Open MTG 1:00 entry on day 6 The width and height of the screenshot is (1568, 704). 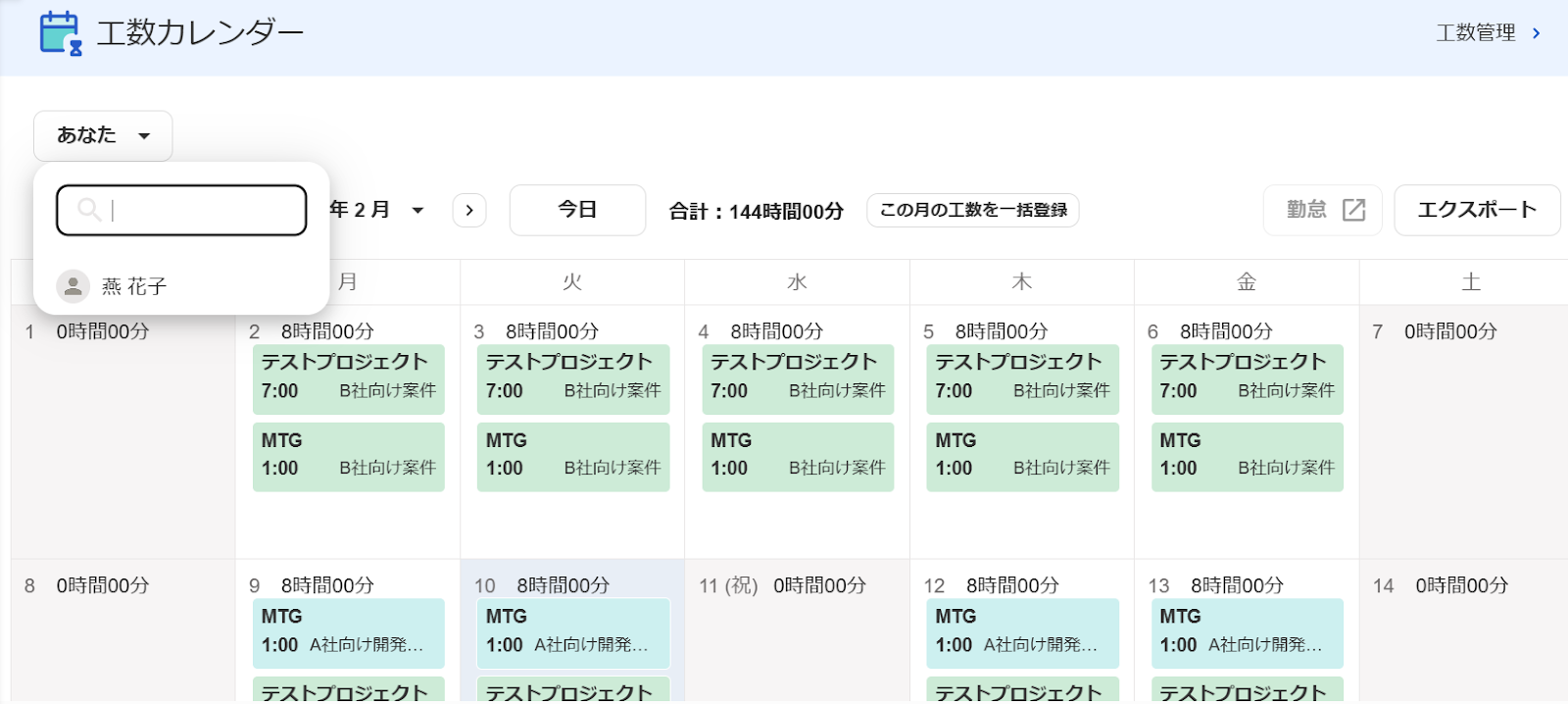point(1248,457)
